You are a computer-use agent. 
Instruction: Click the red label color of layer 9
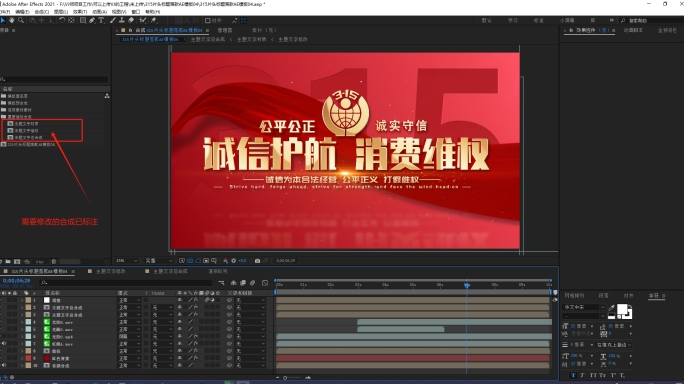(28, 358)
